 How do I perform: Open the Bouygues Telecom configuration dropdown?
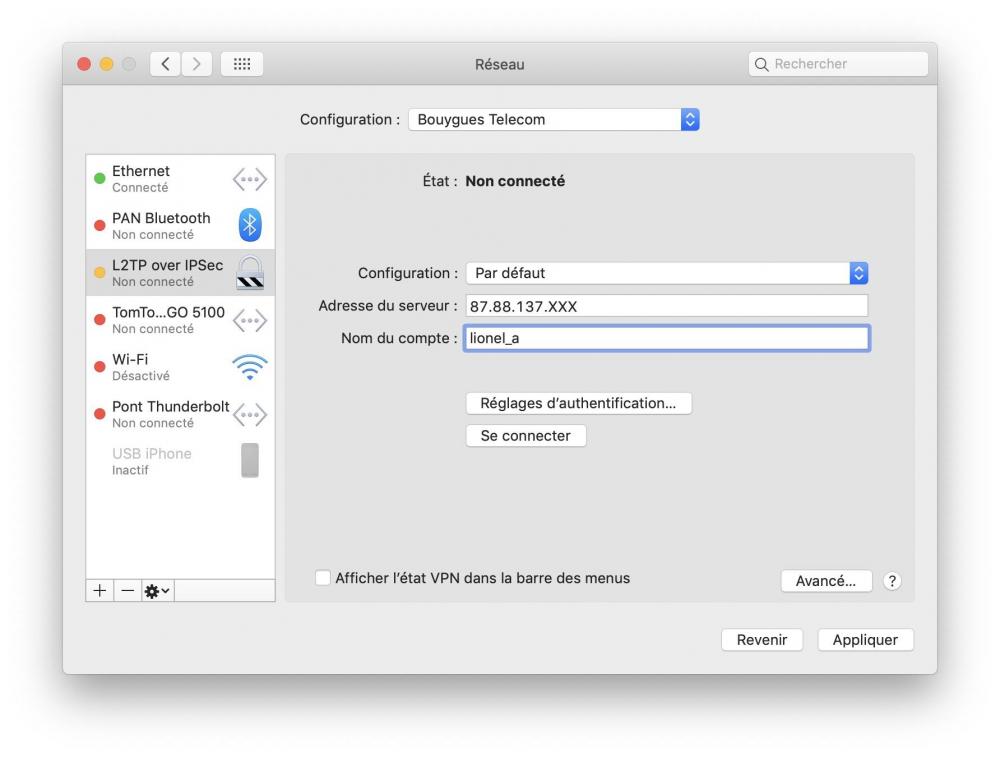(554, 119)
